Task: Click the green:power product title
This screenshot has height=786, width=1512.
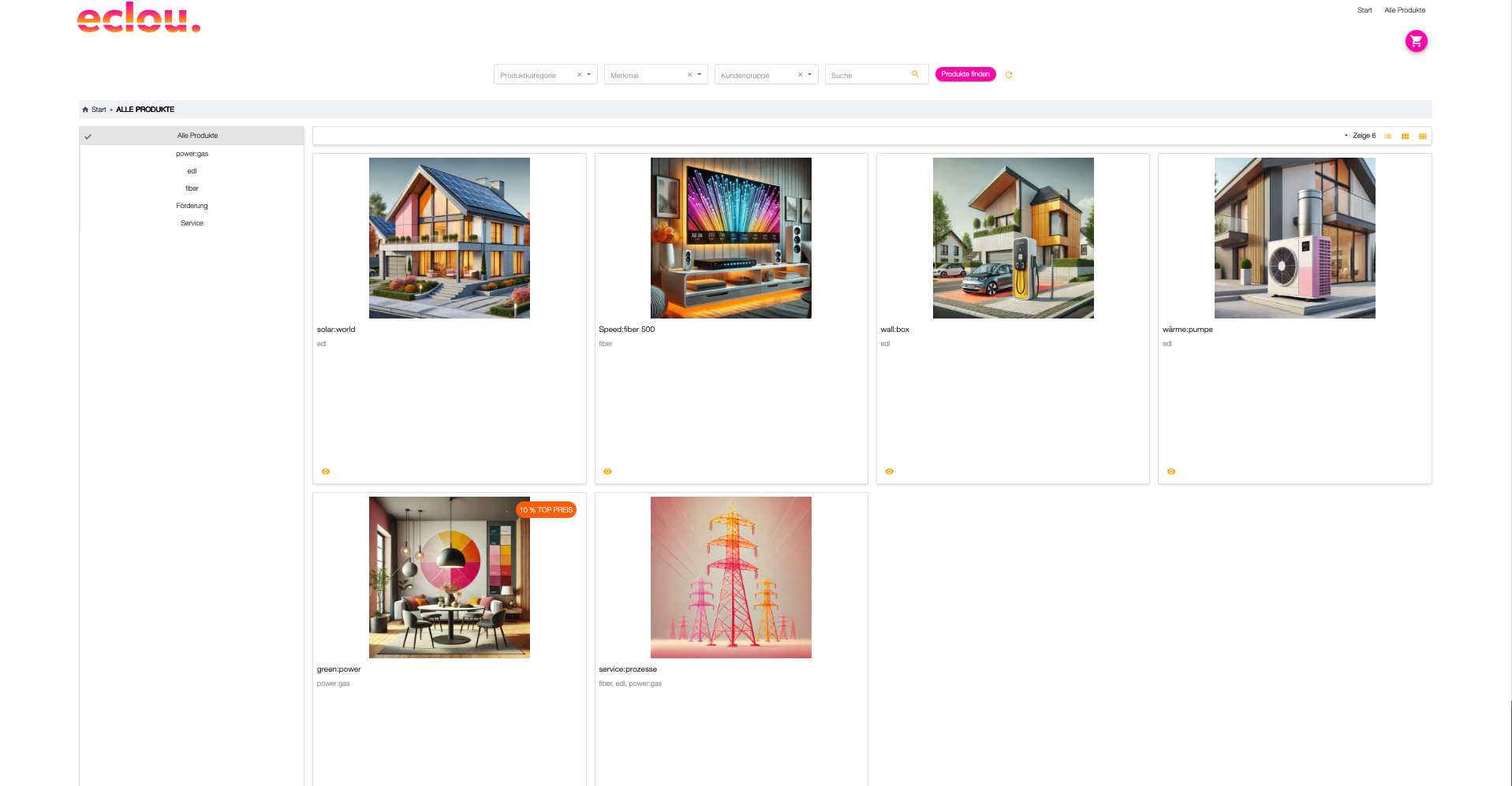Action: tap(339, 669)
